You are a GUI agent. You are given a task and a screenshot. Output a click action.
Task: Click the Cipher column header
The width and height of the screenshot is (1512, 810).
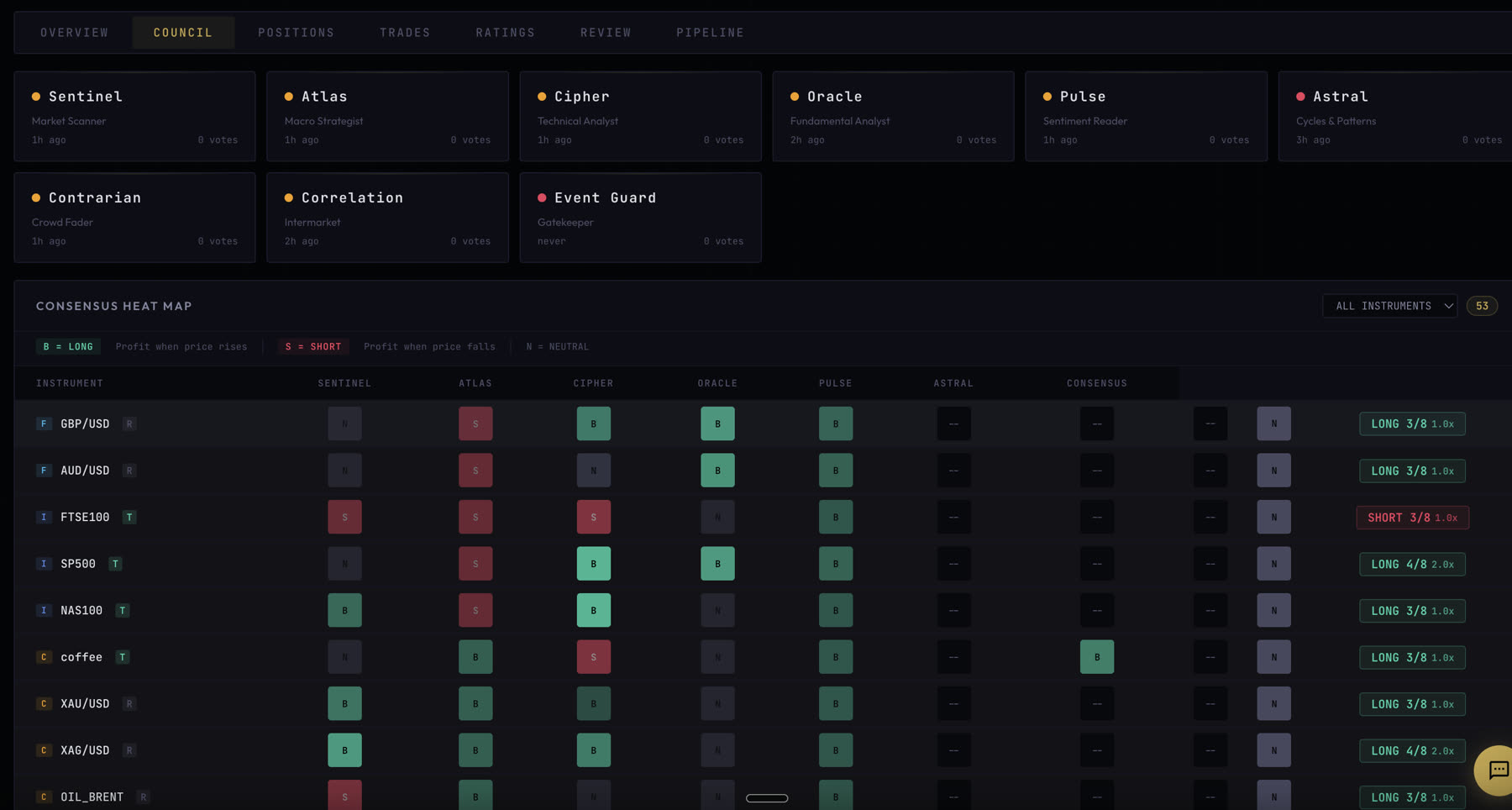click(x=593, y=383)
